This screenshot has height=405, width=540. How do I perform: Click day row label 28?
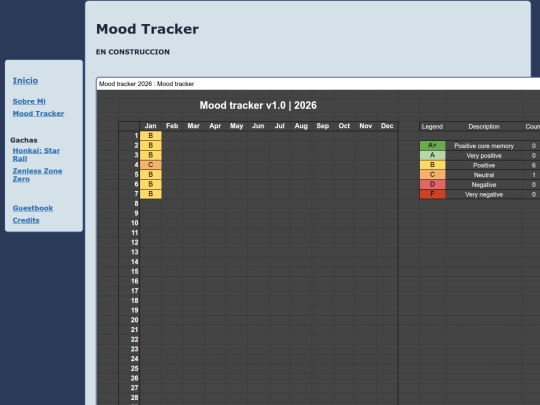coord(135,397)
